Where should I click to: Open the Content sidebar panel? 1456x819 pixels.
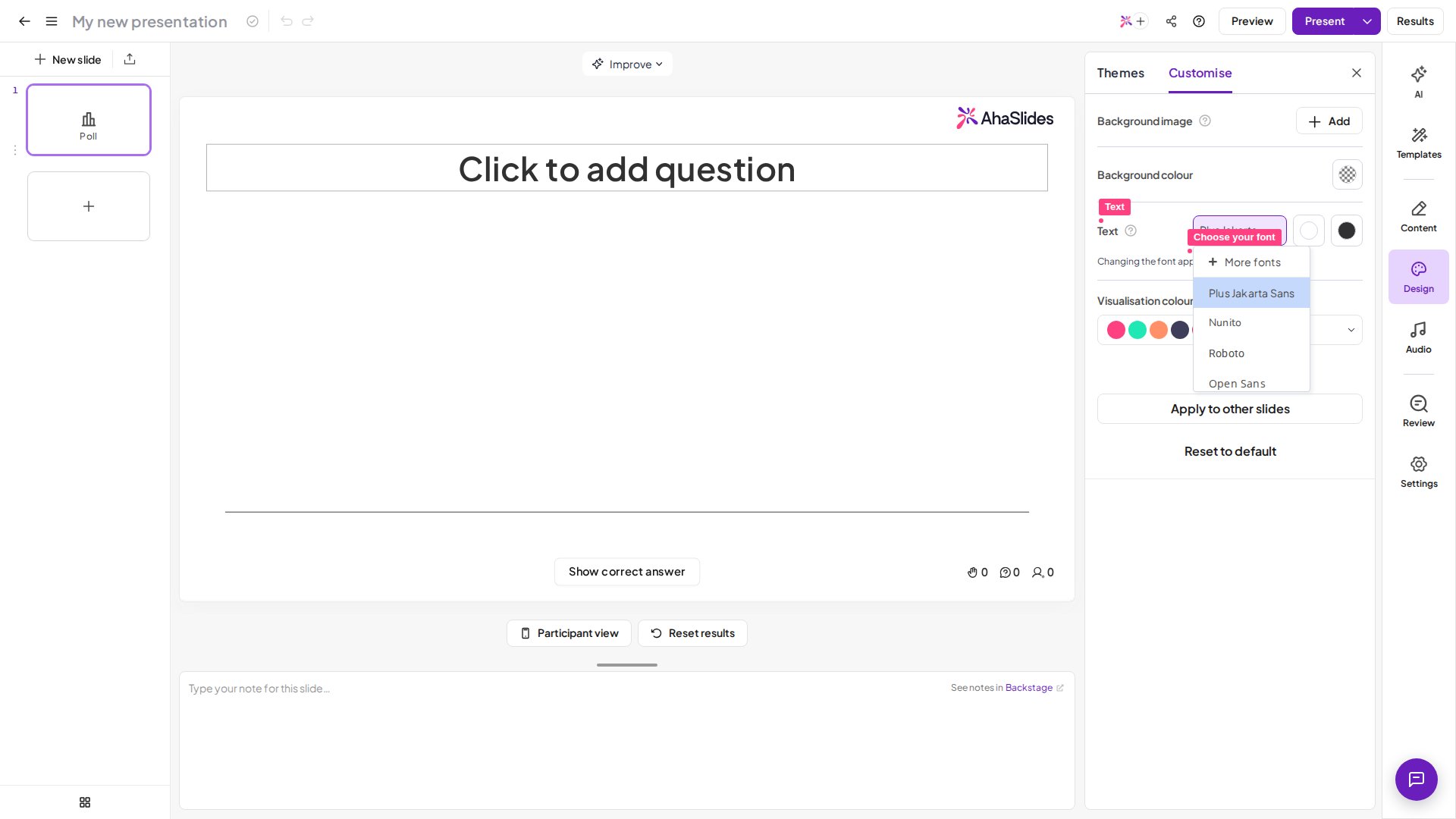point(1419,216)
